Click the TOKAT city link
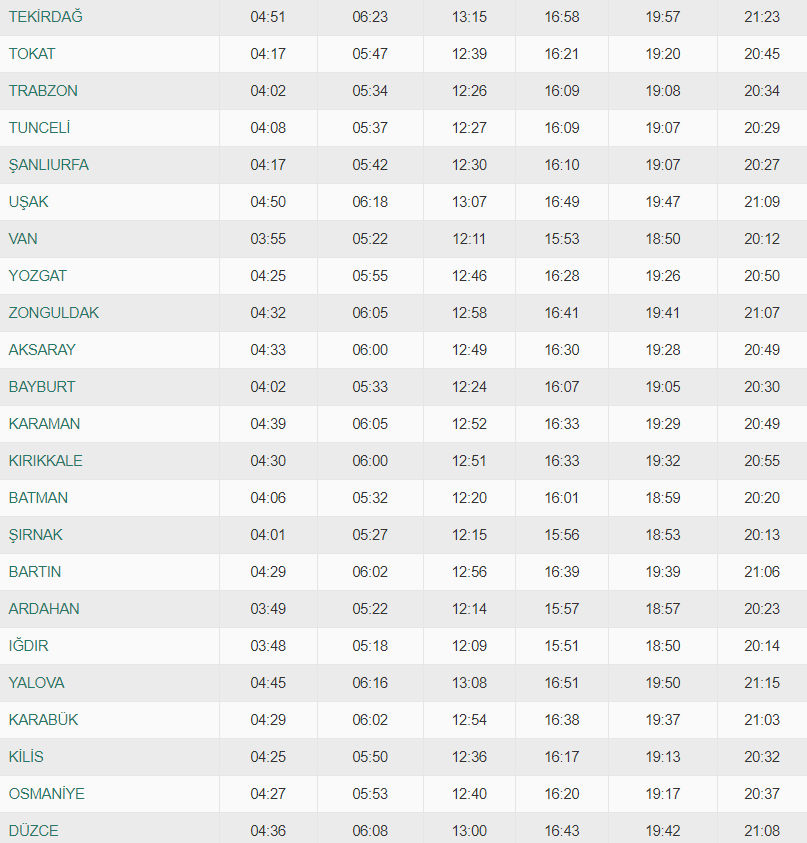This screenshot has height=843, width=807. tap(32, 54)
